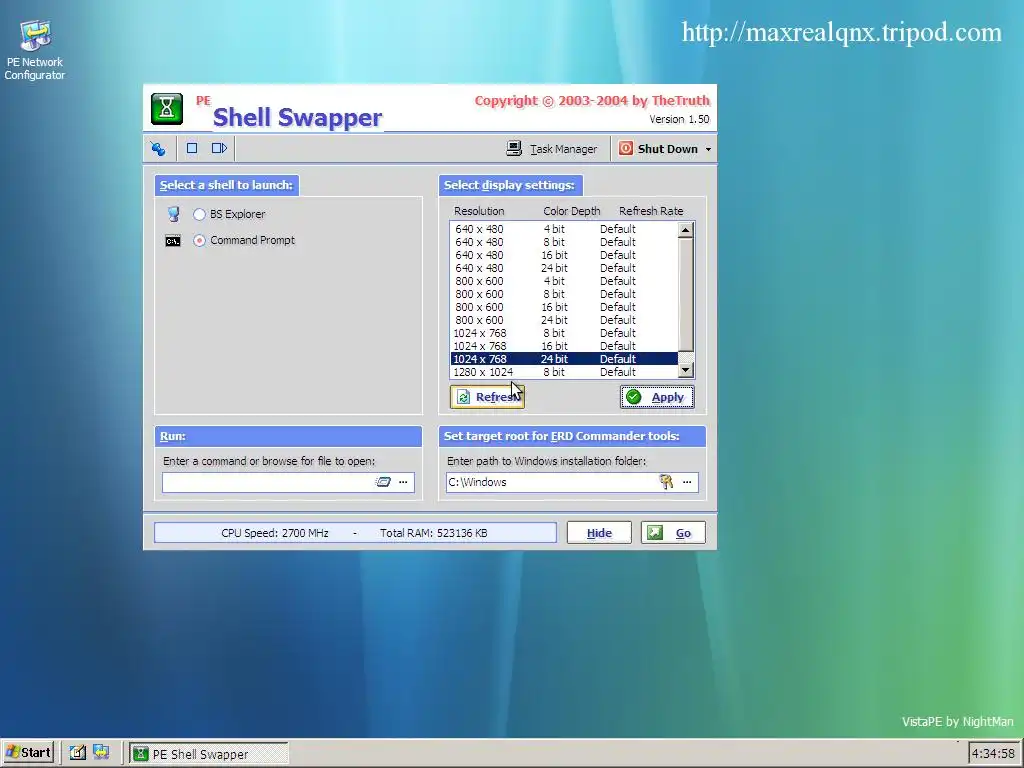
Task: Click the browse ellipsis in Run field
Action: pyautogui.click(x=403, y=482)
